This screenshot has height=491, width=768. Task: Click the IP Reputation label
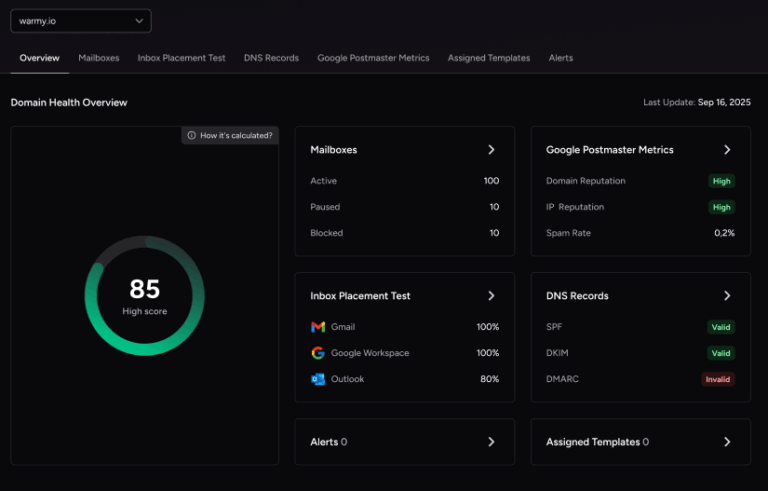(575, 207)
